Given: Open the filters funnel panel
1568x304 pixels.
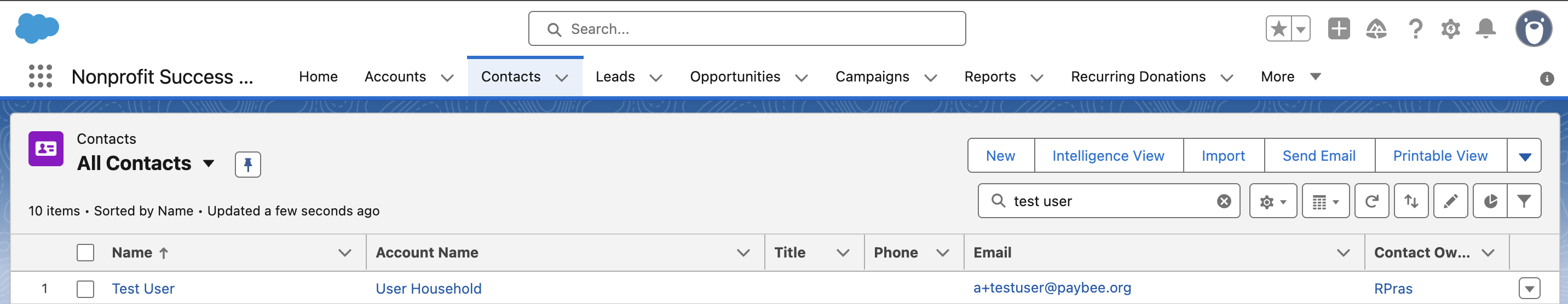Looking at the screenshot, I should 1524,201.
